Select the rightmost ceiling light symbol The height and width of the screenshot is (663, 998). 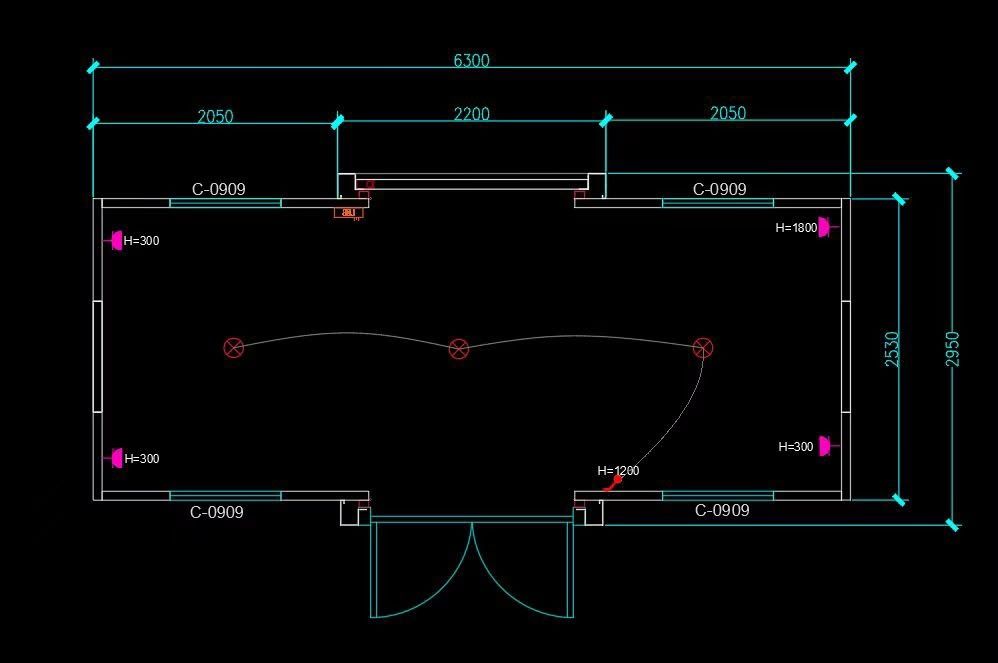click(703, 347)
